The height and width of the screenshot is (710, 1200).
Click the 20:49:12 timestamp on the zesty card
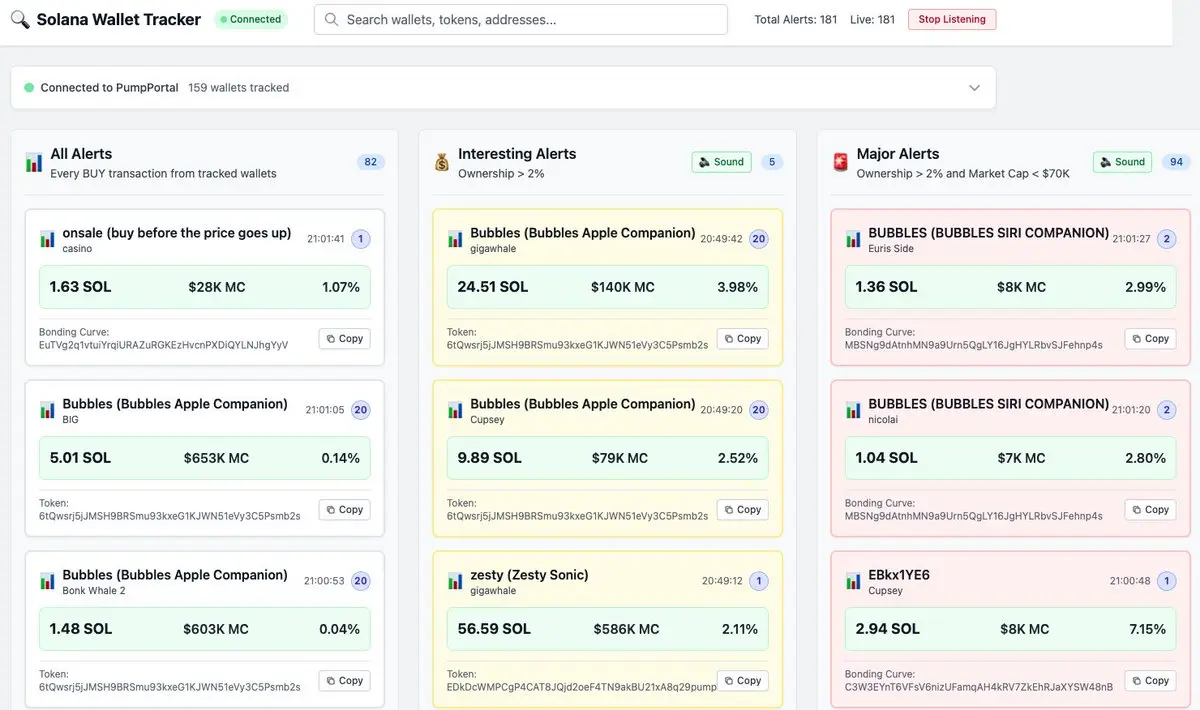[x=722, y=581]
